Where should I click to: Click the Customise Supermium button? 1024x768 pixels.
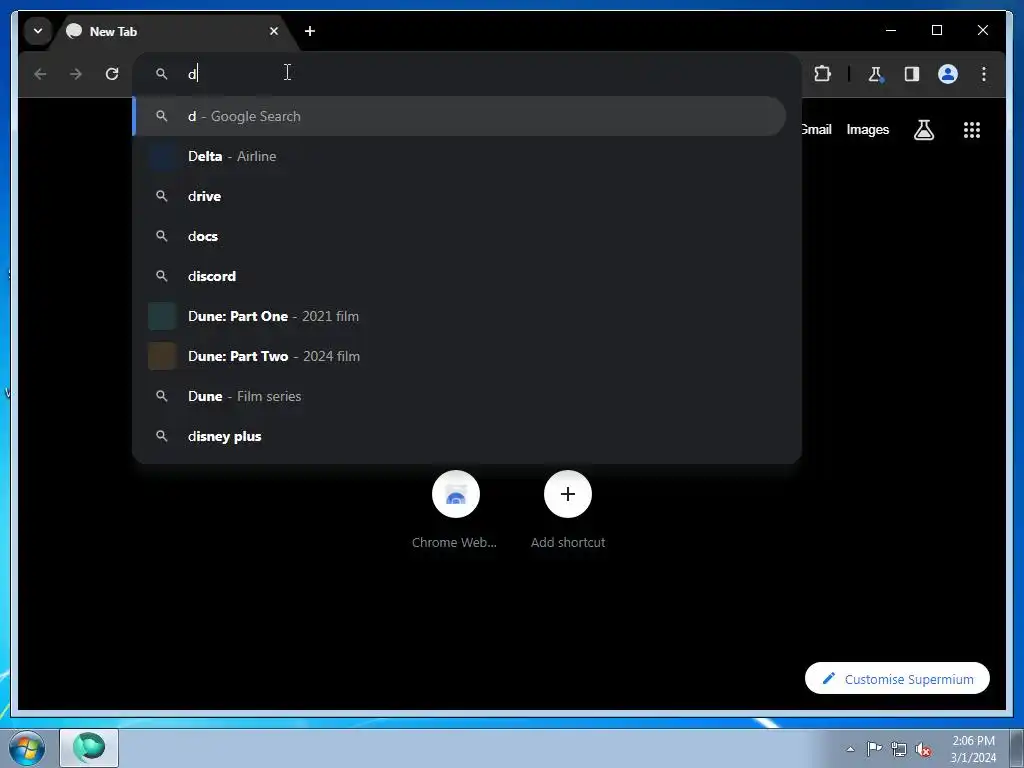coord(897,679)
